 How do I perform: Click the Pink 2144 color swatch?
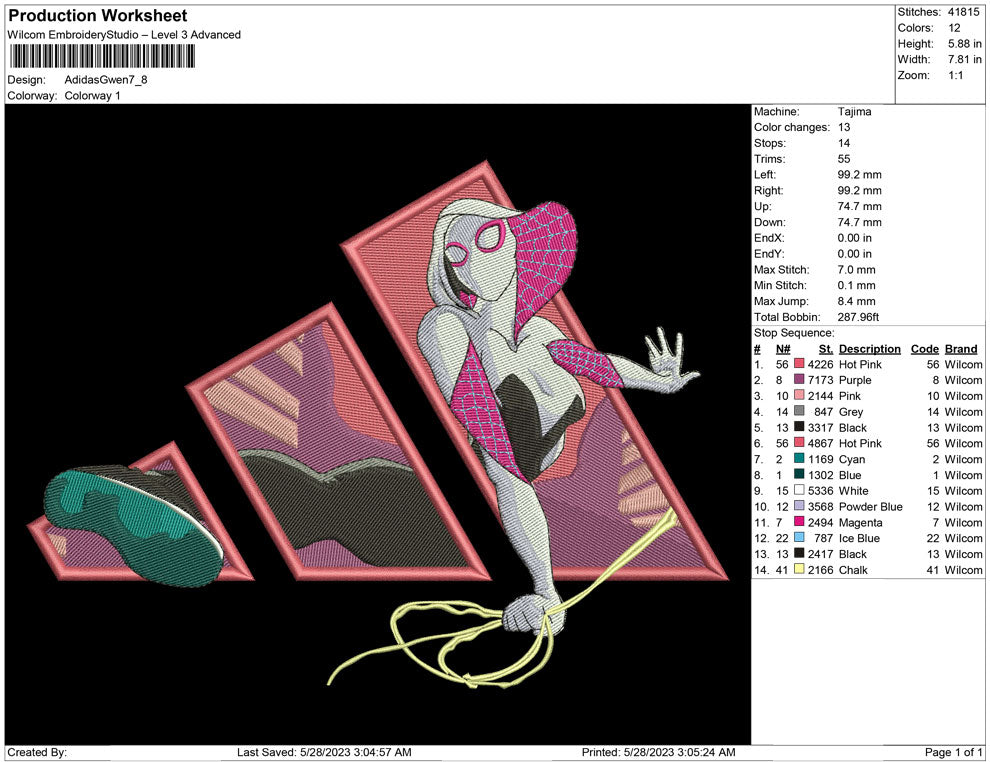799,395
